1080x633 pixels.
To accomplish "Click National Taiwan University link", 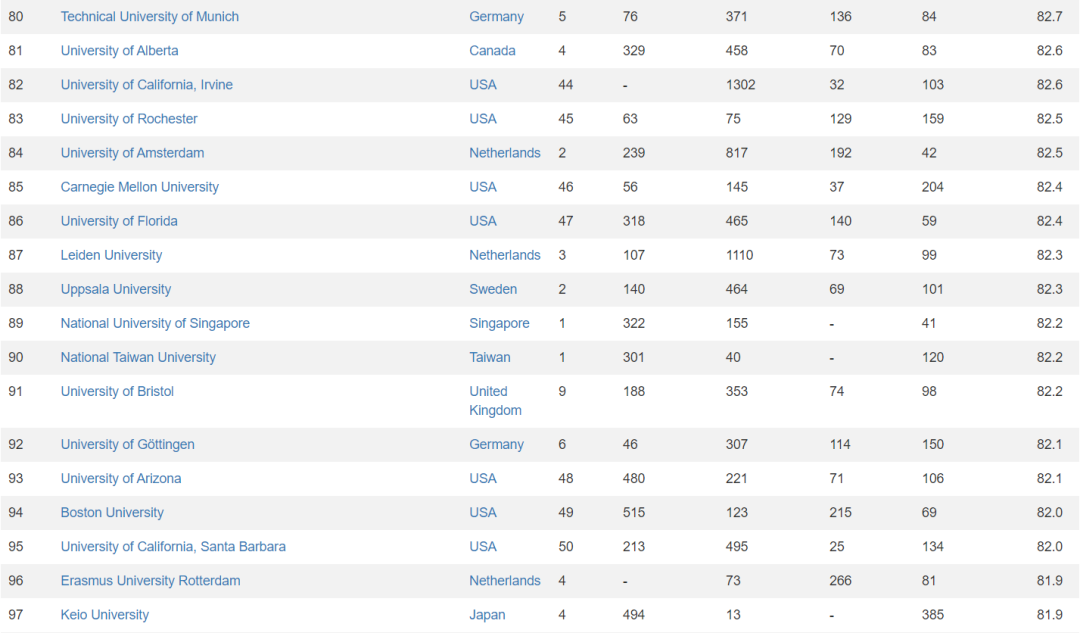I will tap(138, 357).
